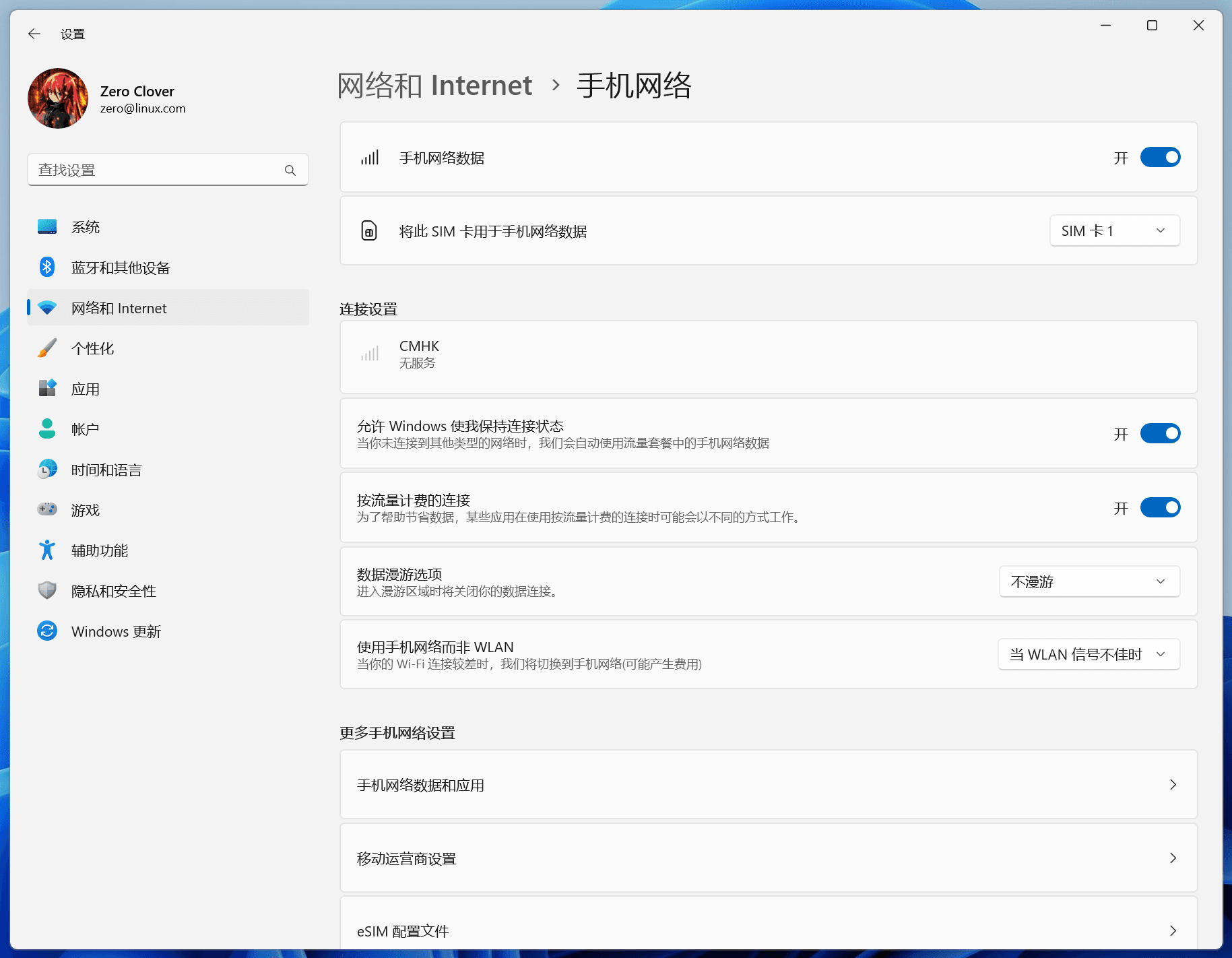Open 手机网络数据和应用 settings

point(769,785)
